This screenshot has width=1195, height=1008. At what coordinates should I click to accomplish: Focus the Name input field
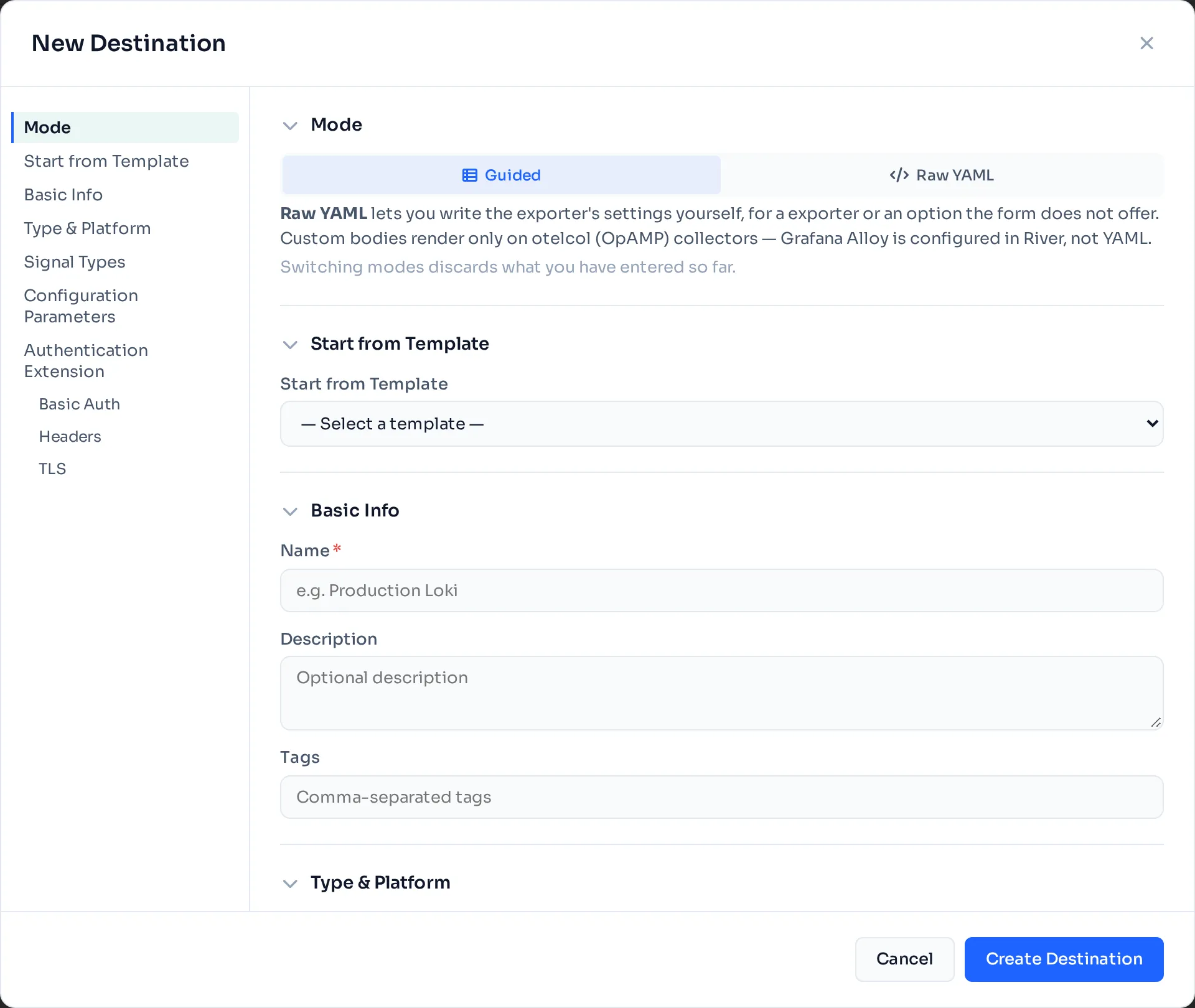click(722, 590)
